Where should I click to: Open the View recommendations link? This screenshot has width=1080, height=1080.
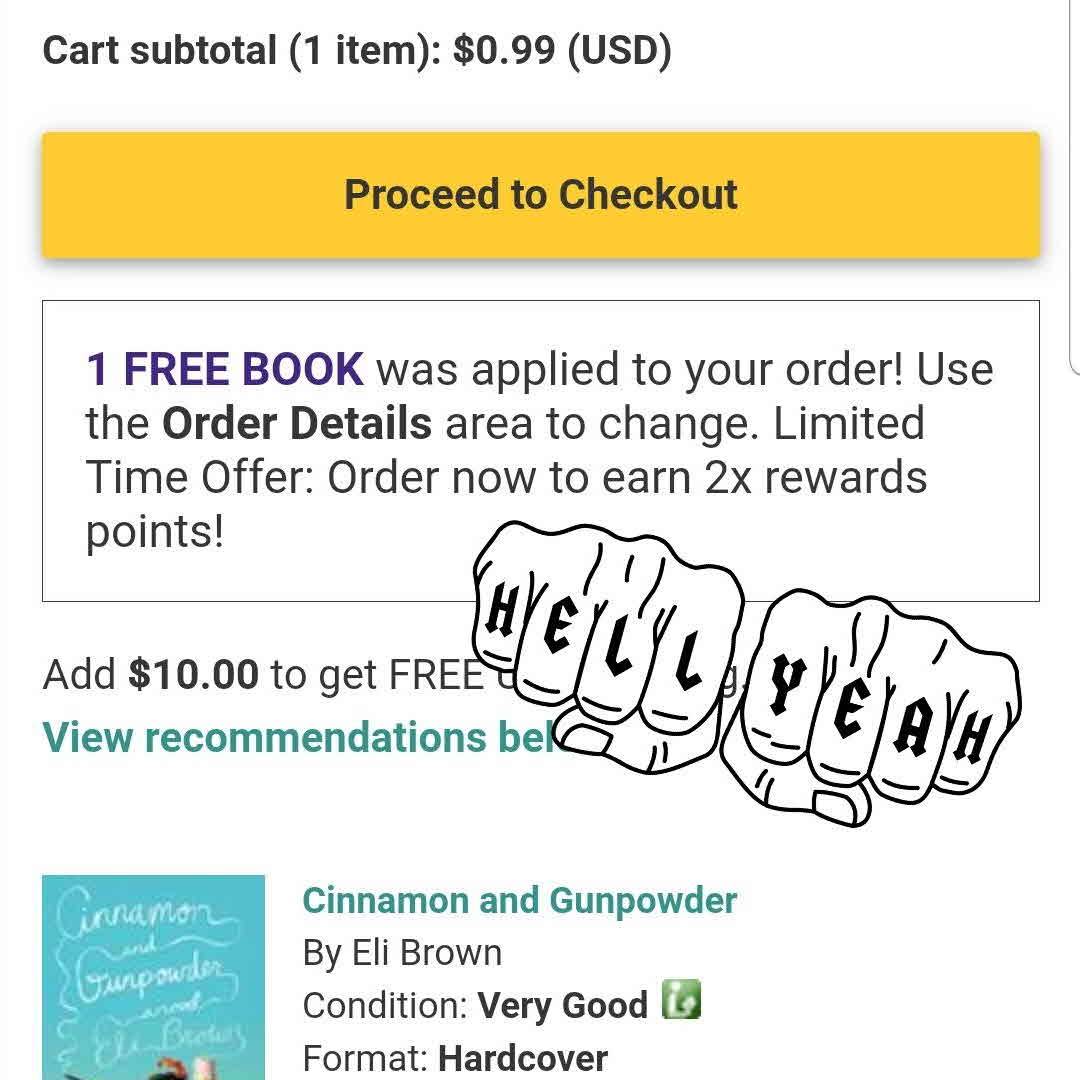[297, 737]
